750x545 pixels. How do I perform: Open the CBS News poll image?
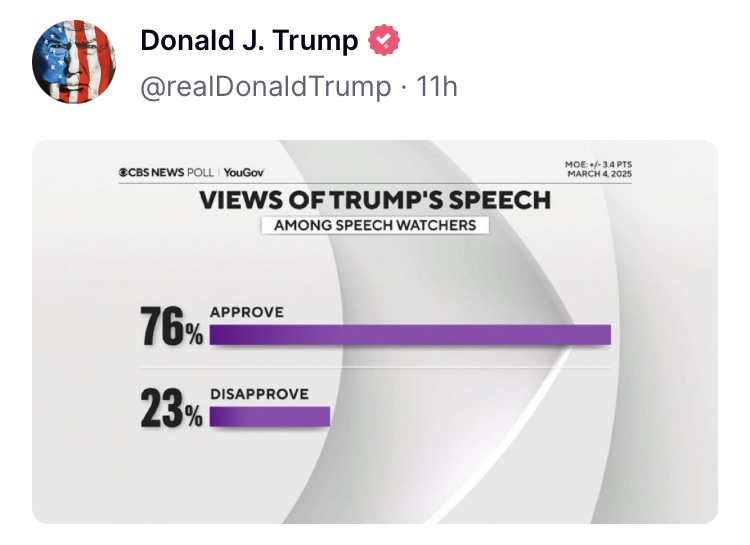pos(375,332)
